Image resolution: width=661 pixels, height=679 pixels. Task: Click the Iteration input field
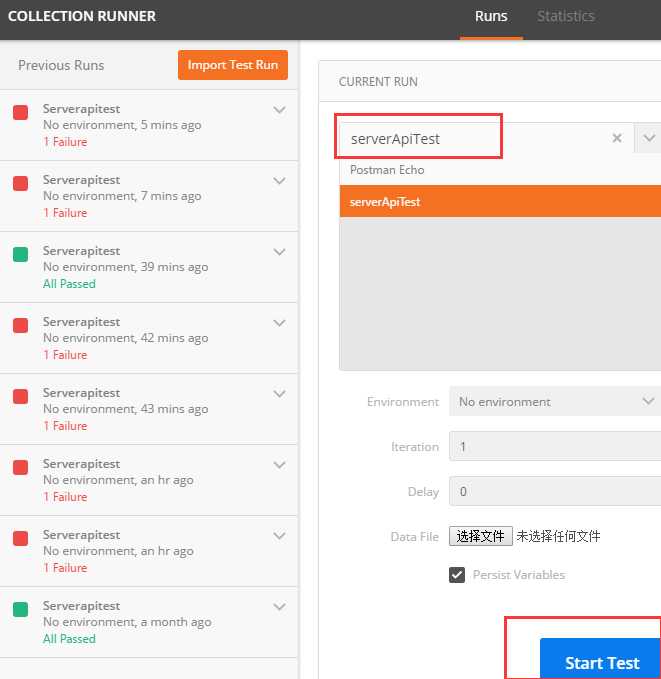pyautogui.click(x=555, y=446)
